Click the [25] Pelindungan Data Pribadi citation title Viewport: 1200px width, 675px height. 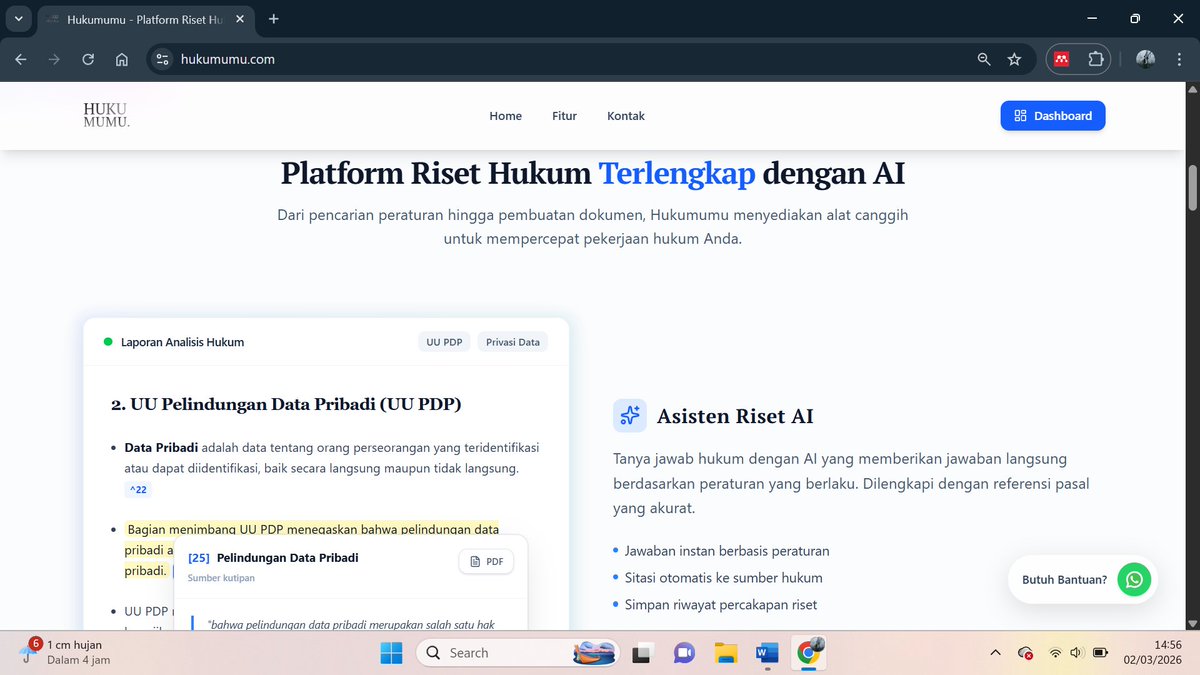[x=273, y=558]
